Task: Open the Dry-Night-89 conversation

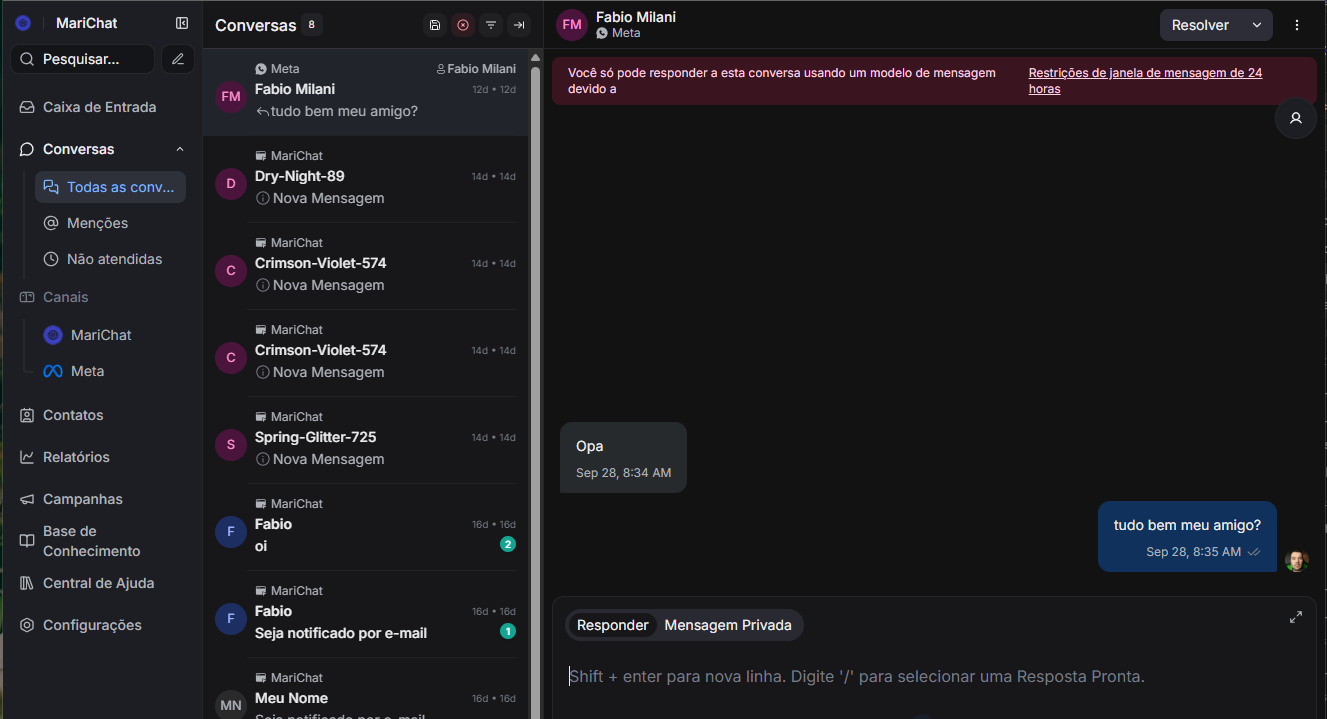Action: pos(366,179)
